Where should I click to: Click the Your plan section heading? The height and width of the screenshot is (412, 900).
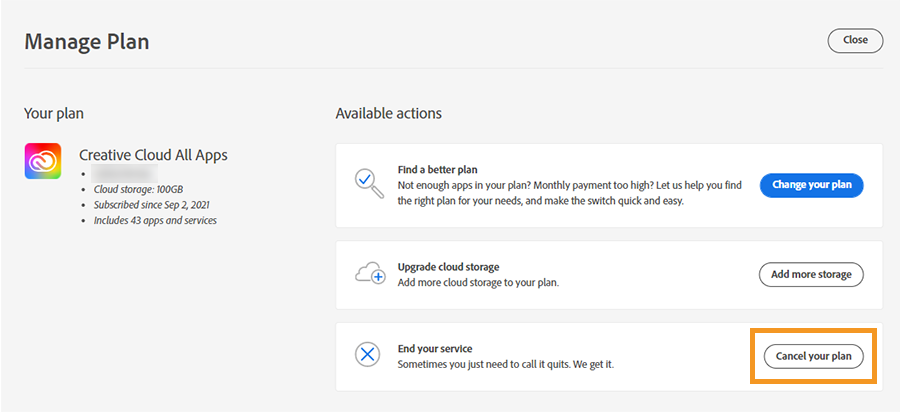pyautogui.click(x=60, y=114)
